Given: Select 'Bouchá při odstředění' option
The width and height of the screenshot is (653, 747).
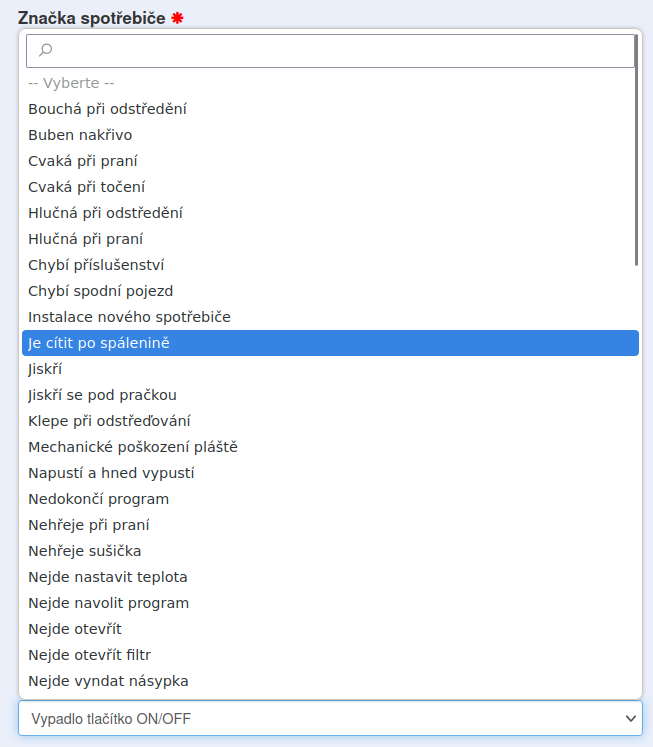Looking at the screenshot, I should 107,109.
